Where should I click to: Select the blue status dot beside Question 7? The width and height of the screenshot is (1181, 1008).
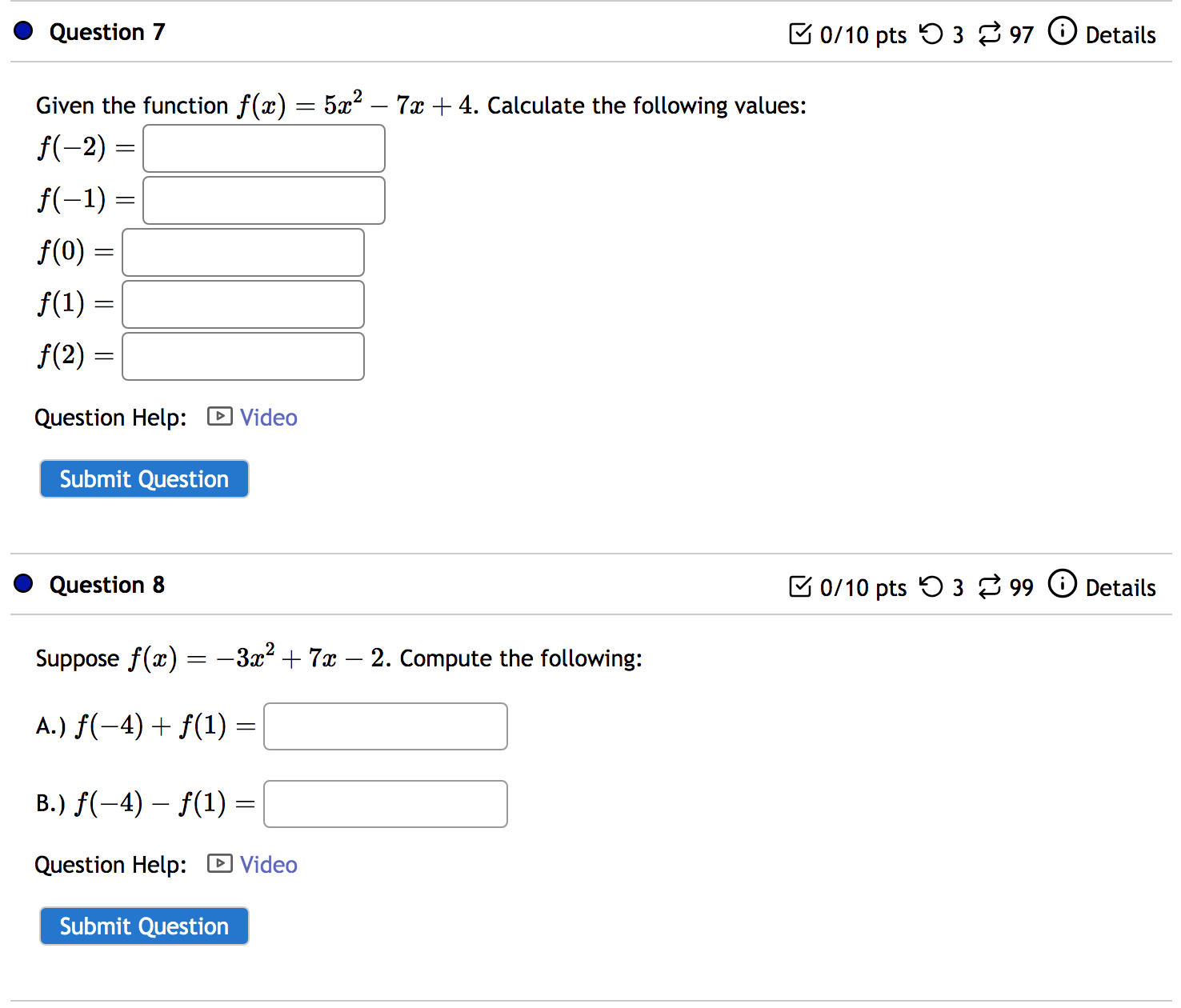click(x=23, y=30)
